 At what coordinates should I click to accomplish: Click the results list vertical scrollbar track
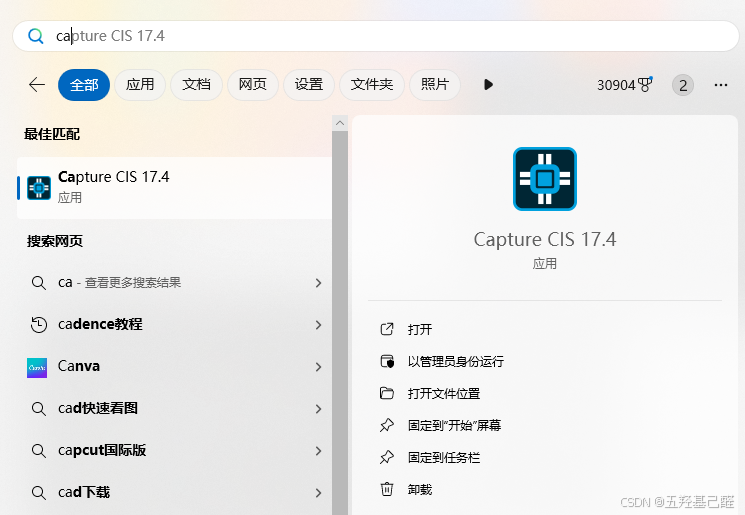pos(340,323)
